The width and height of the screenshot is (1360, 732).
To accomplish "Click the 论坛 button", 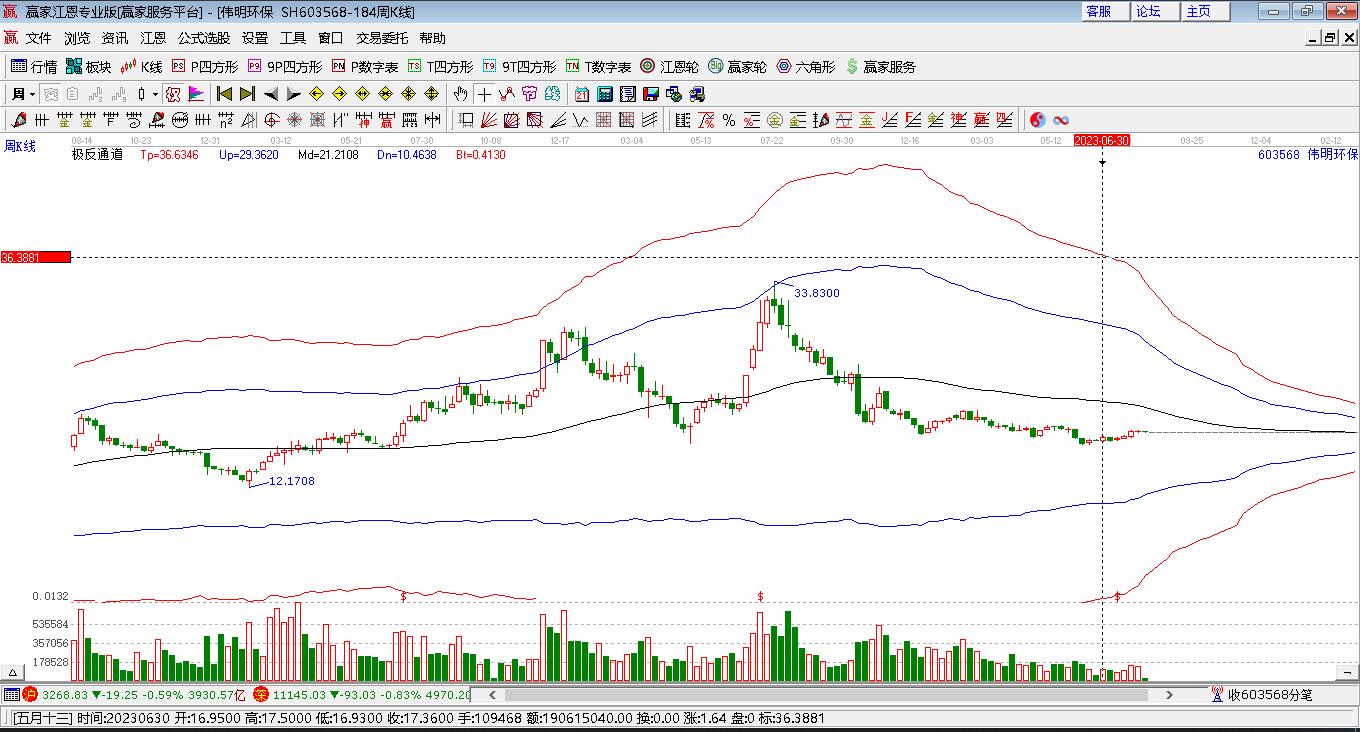I will pyautogui.click(x=1156, y=11).
